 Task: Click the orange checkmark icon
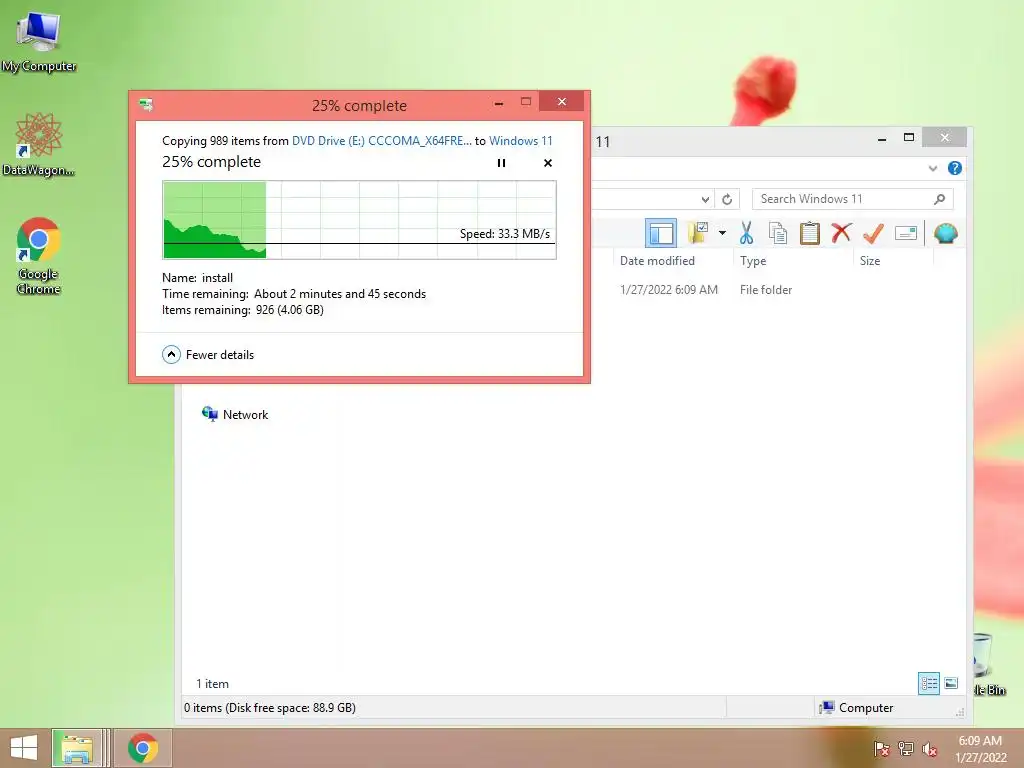pyautogui.click(x=873, y=232)
